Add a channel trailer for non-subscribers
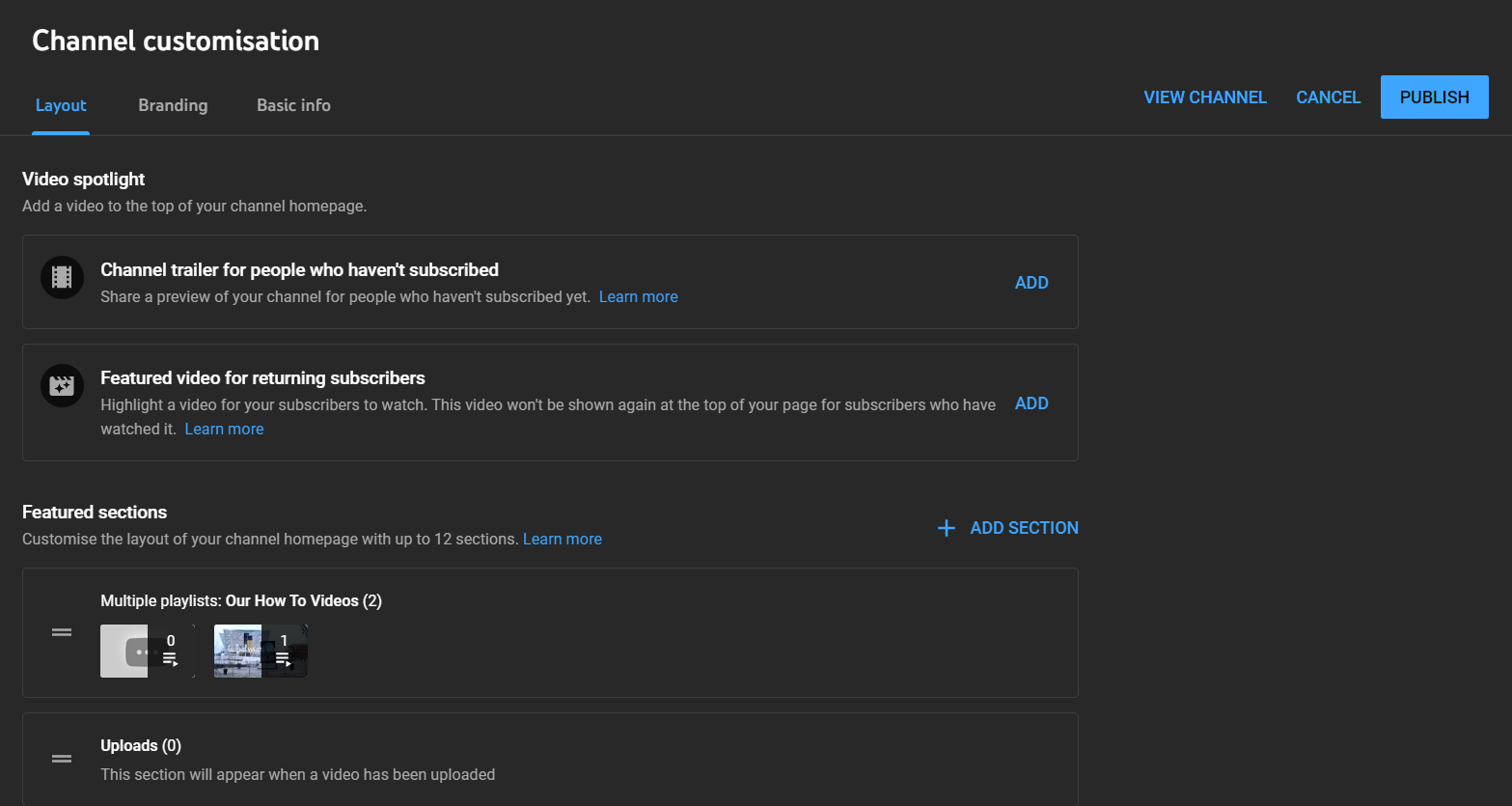Viewport: 1512px width, 806px height. (x=1031, y=283)
